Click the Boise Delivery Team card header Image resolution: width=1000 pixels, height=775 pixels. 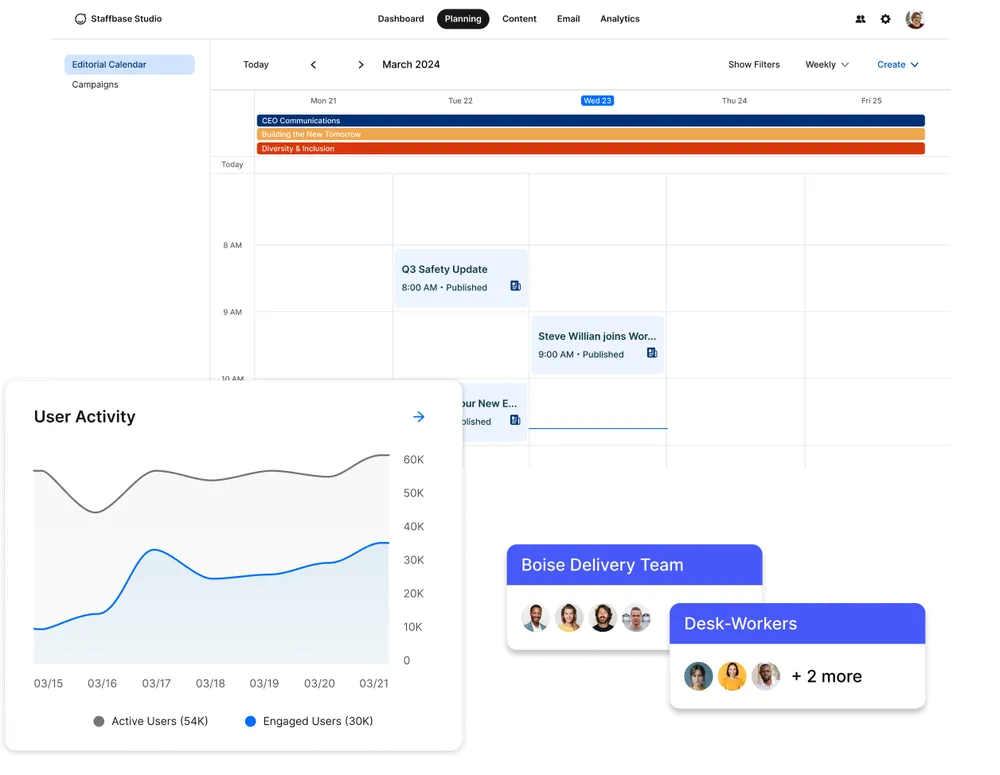click(635, 565)
